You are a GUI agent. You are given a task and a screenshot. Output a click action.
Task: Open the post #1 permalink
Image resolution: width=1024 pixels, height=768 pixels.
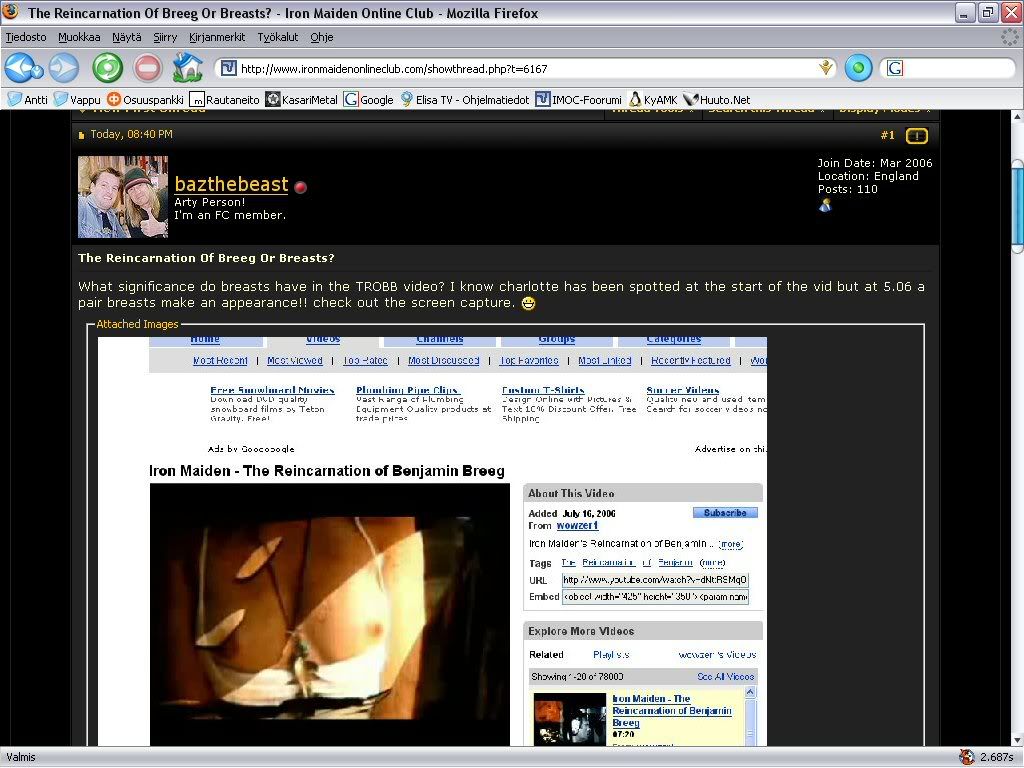(887, 135)
